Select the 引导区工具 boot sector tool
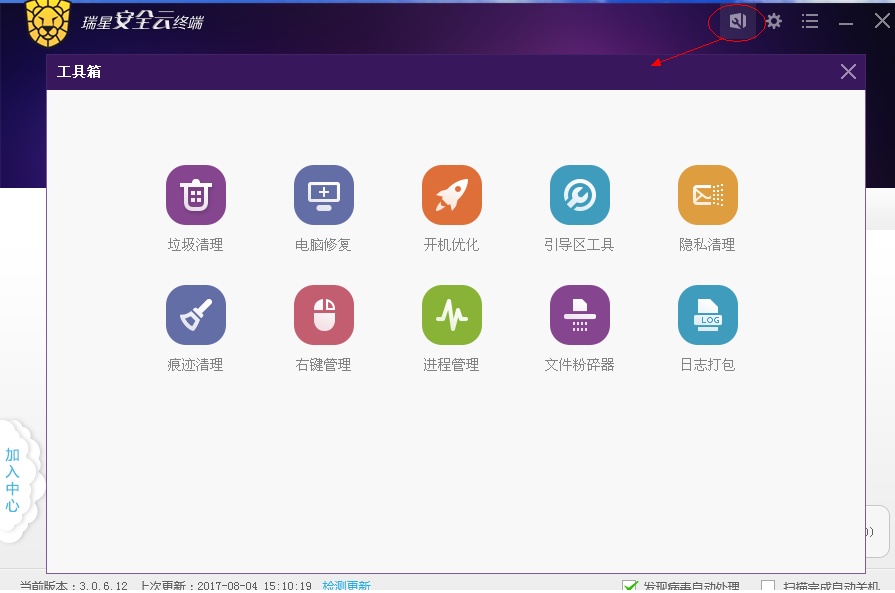The width and height of the screenshot is (895, 593). coord(579,195)
